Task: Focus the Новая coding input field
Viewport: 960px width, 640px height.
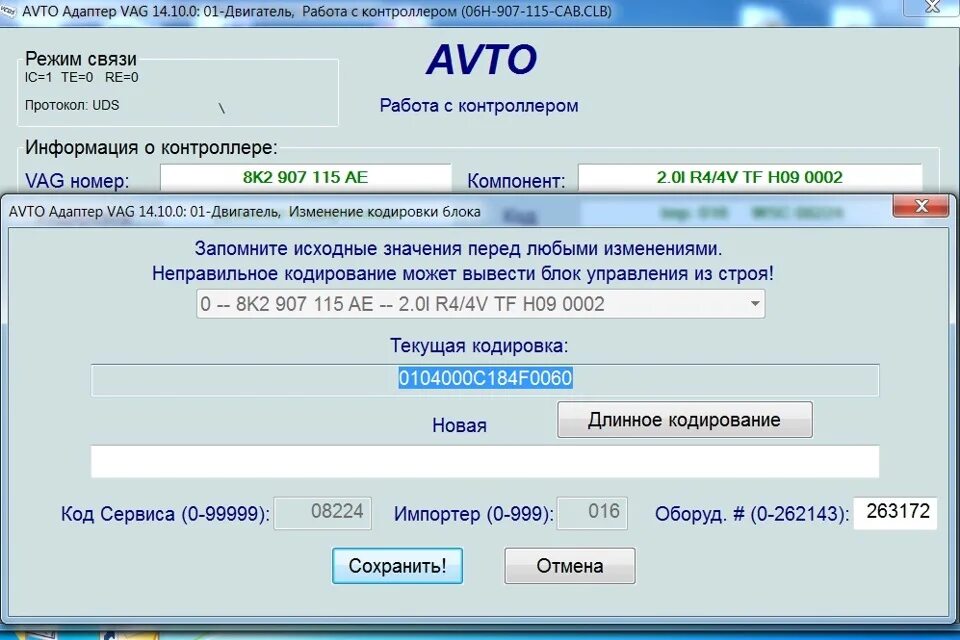Action: [485, 461]
